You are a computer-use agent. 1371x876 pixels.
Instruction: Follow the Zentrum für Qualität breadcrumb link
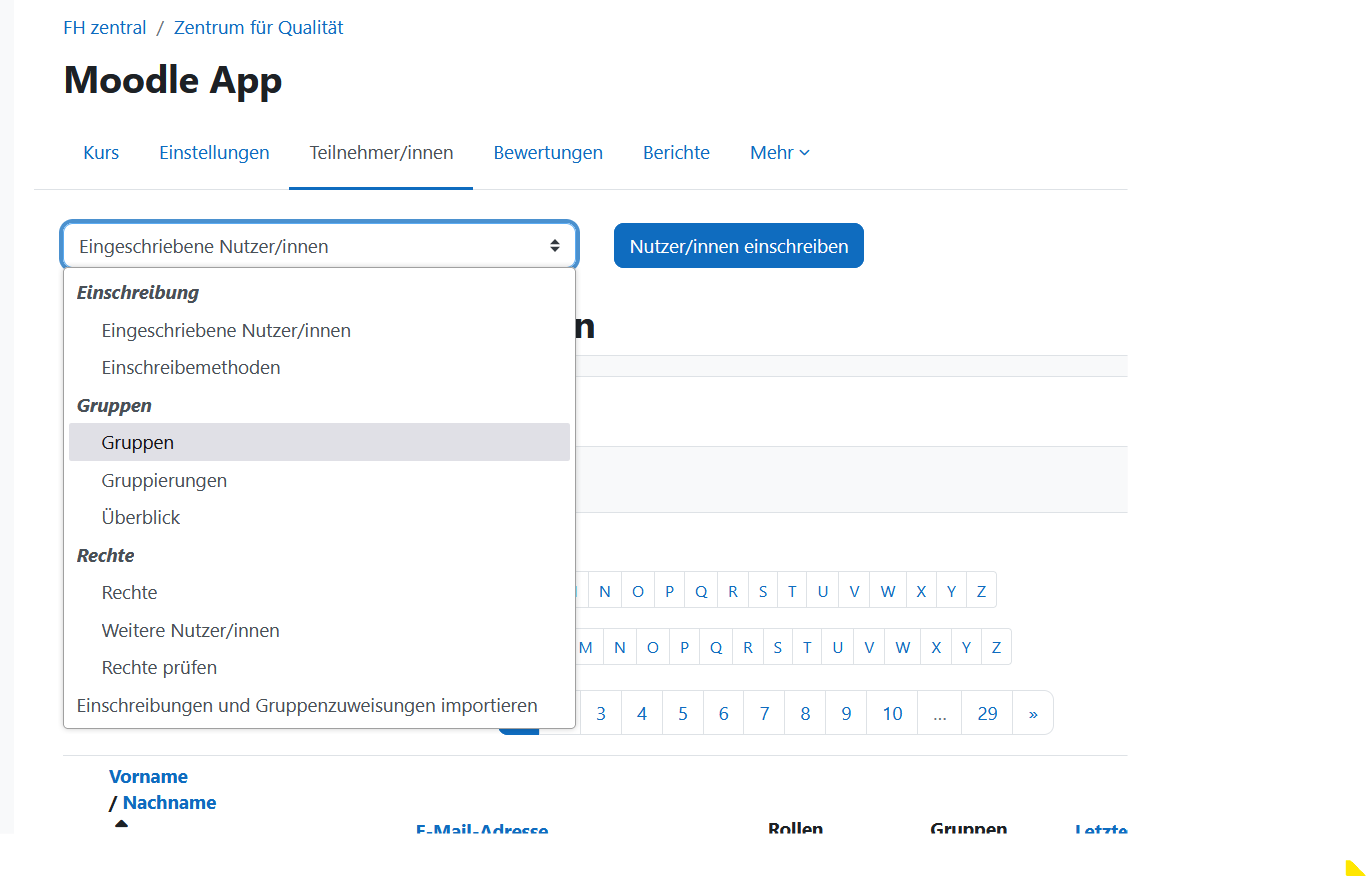point(258,28)
